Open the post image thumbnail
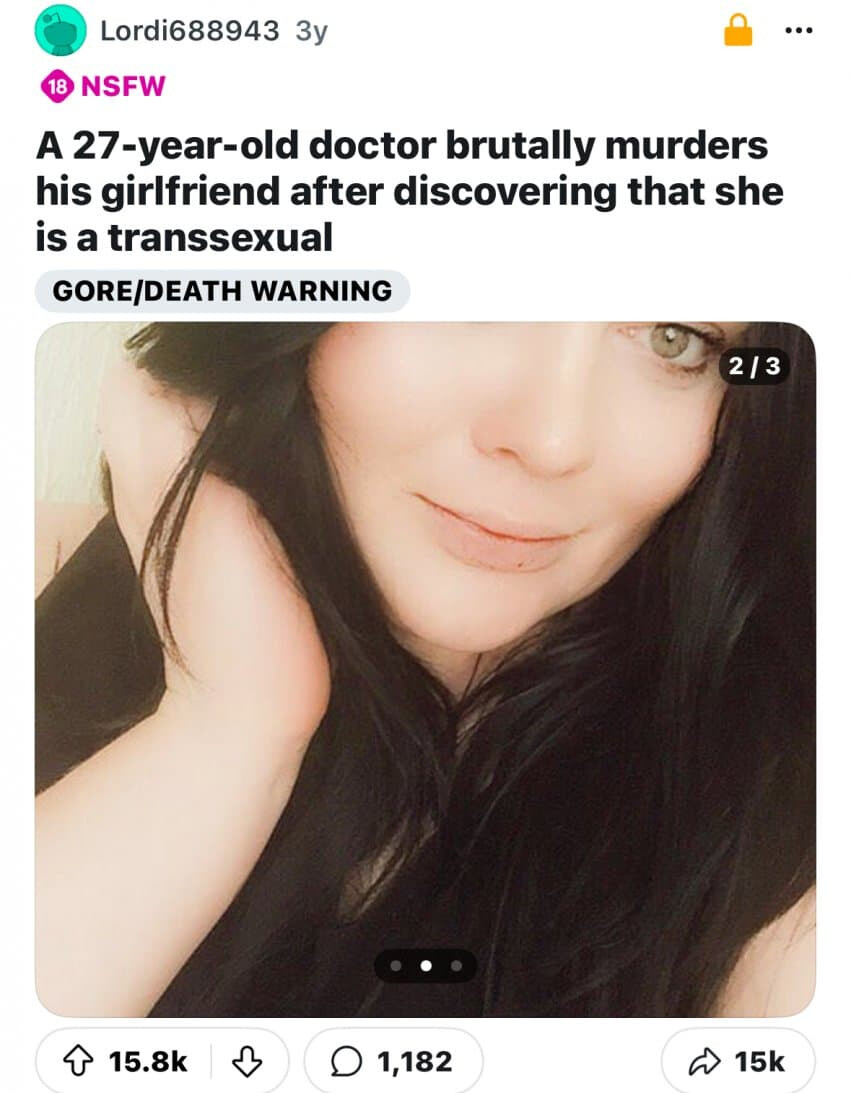The image size is (850, 1093). click(425, 669)
